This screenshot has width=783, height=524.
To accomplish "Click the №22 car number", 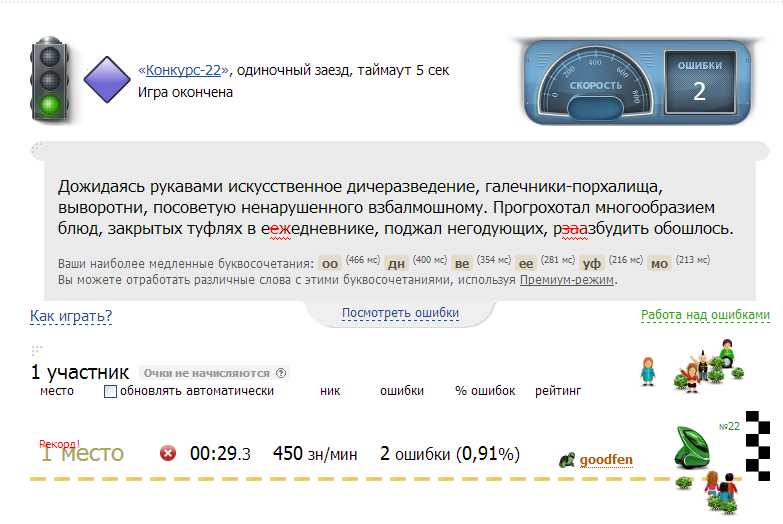I will [730, 426].
